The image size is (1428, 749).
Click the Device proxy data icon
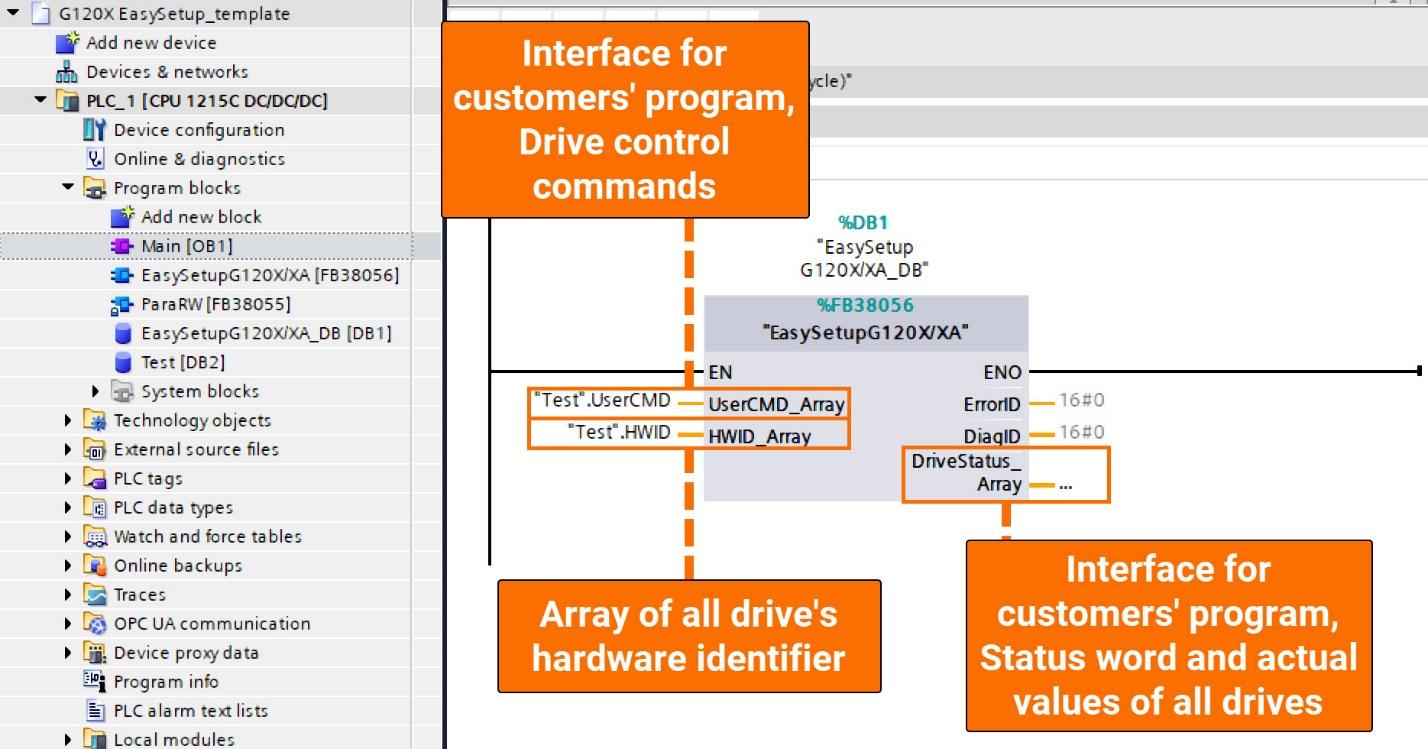[x=95, y=652]
